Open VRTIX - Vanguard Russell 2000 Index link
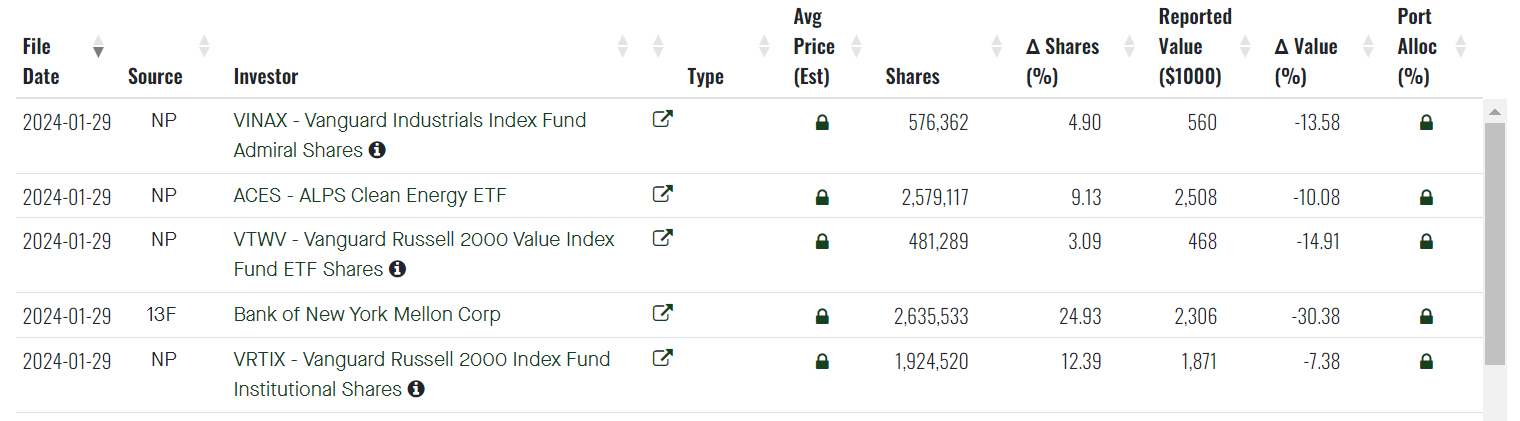 click(421, 374)
